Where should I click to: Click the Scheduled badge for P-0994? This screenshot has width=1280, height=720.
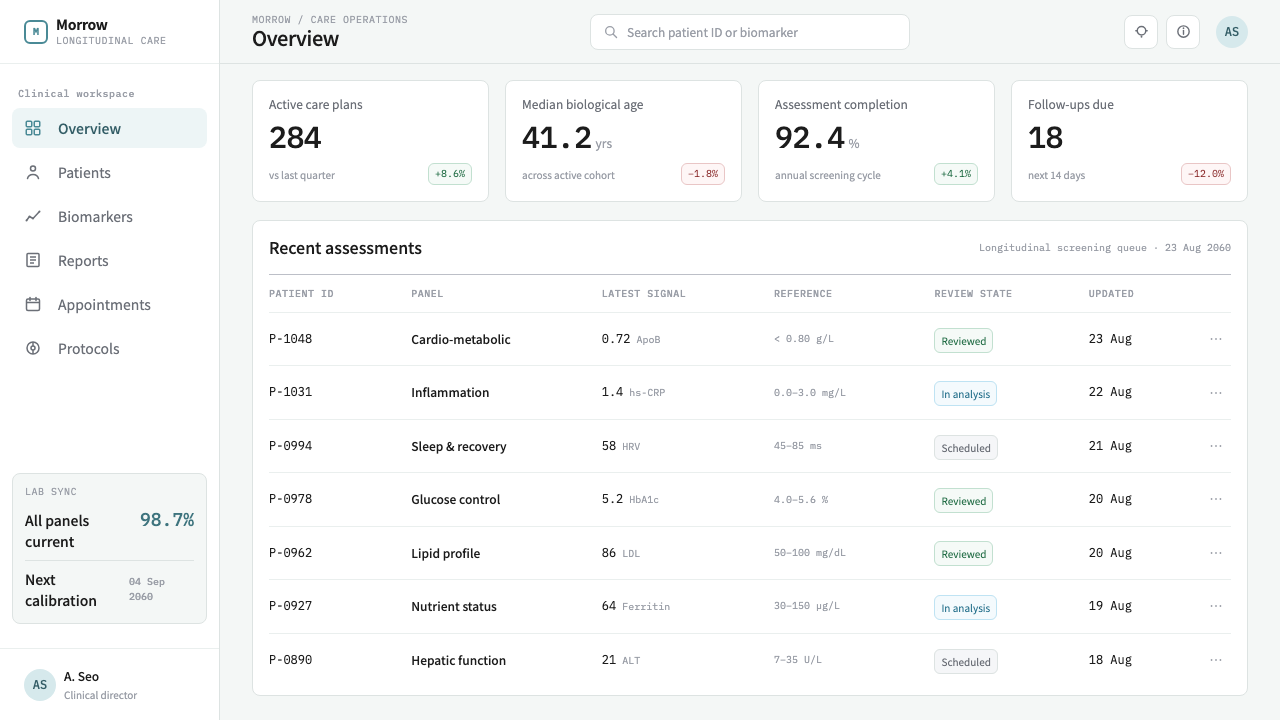point(966,448)
